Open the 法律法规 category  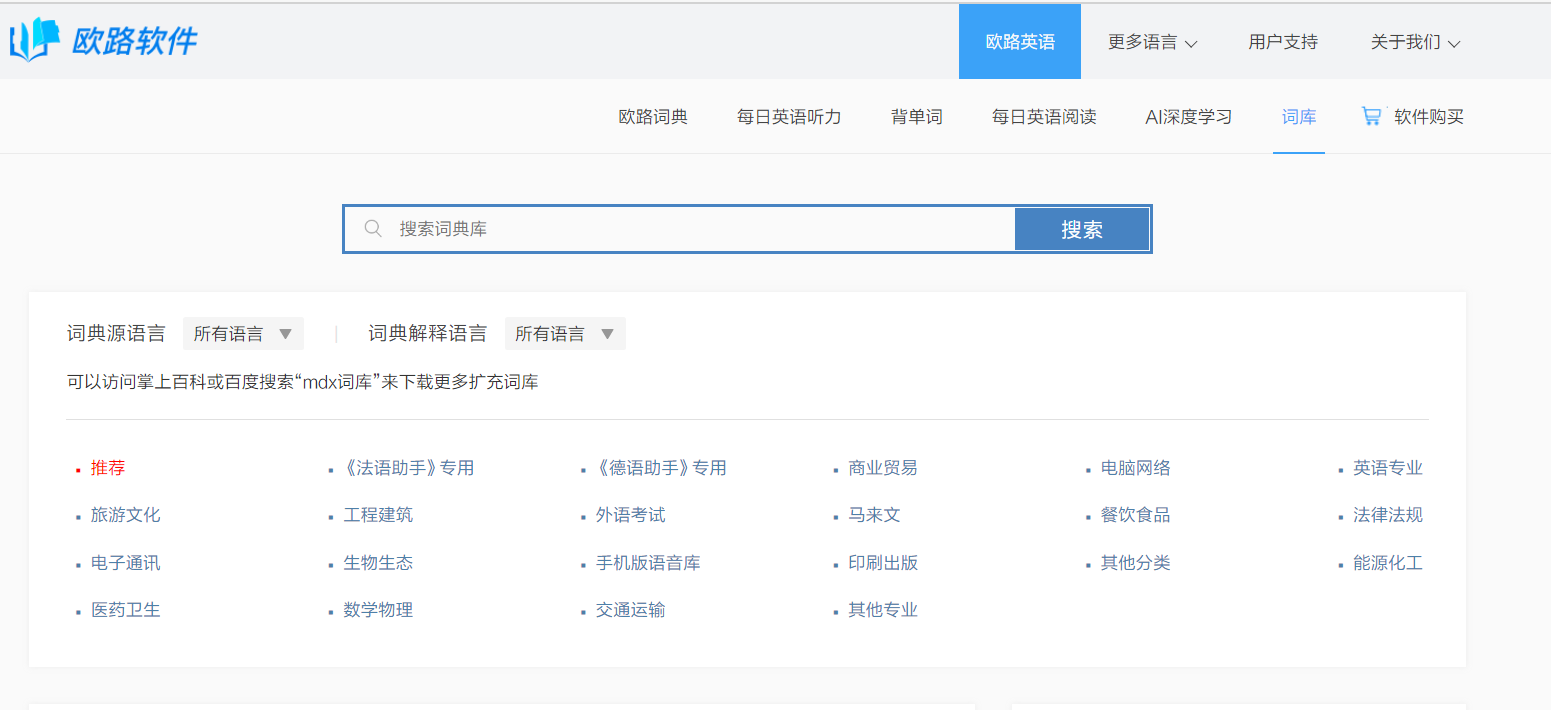point(1388,515)
